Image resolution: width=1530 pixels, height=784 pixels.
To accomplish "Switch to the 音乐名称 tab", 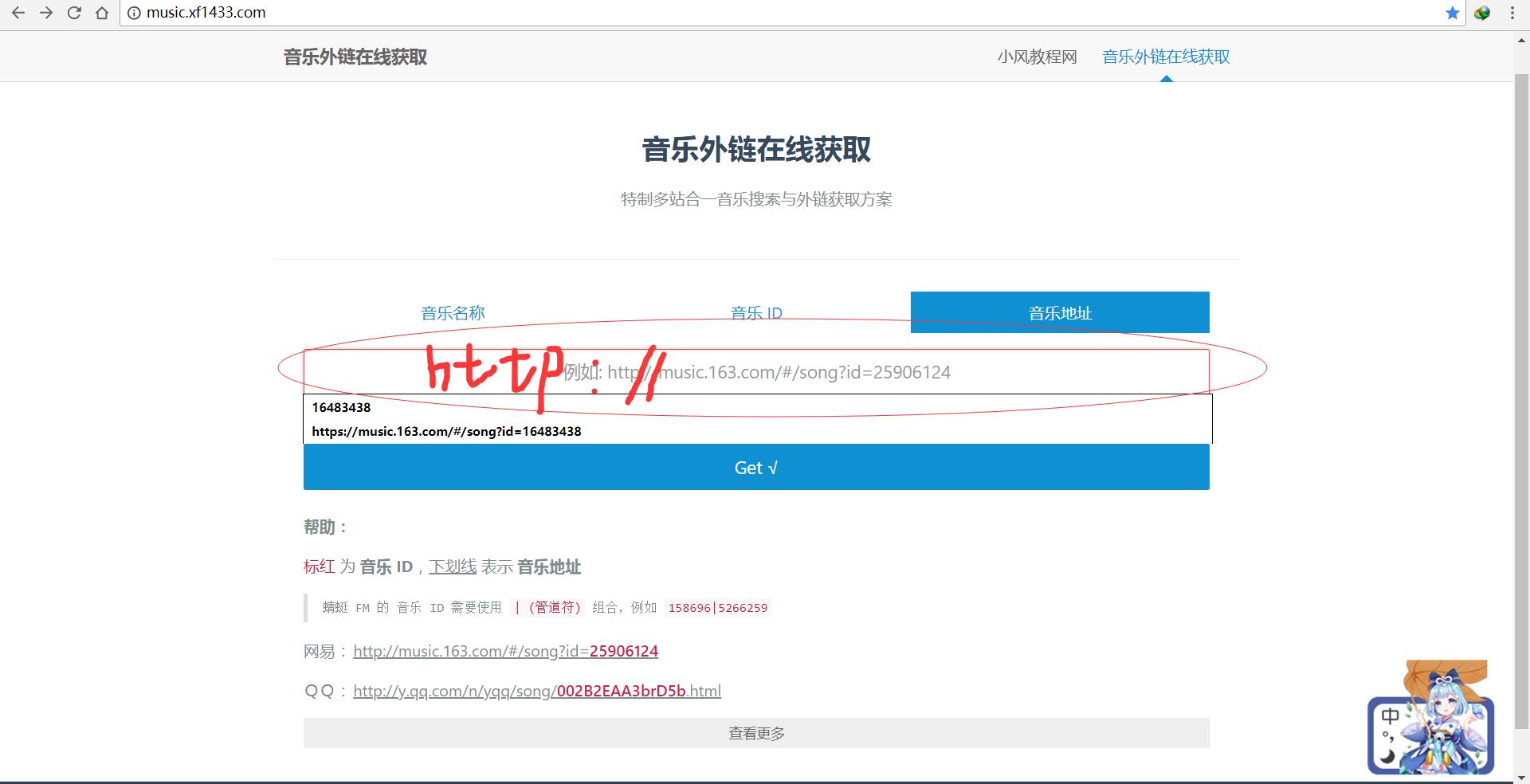I will coord(453,312).
